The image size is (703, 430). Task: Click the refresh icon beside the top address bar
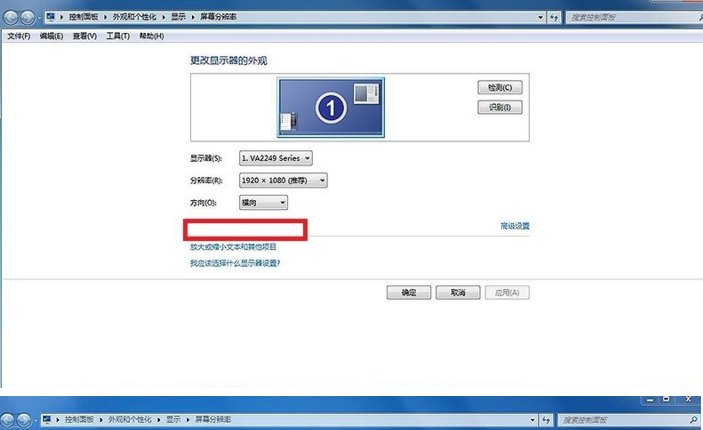click(x=553, y=18)
